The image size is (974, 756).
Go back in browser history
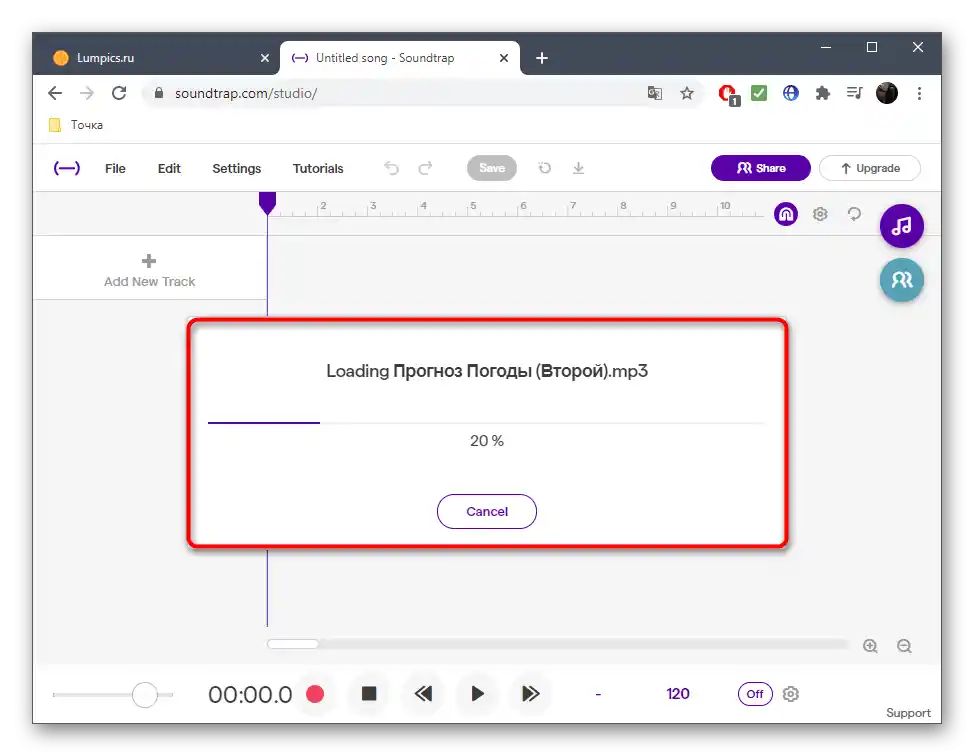(x=55, y=93)
